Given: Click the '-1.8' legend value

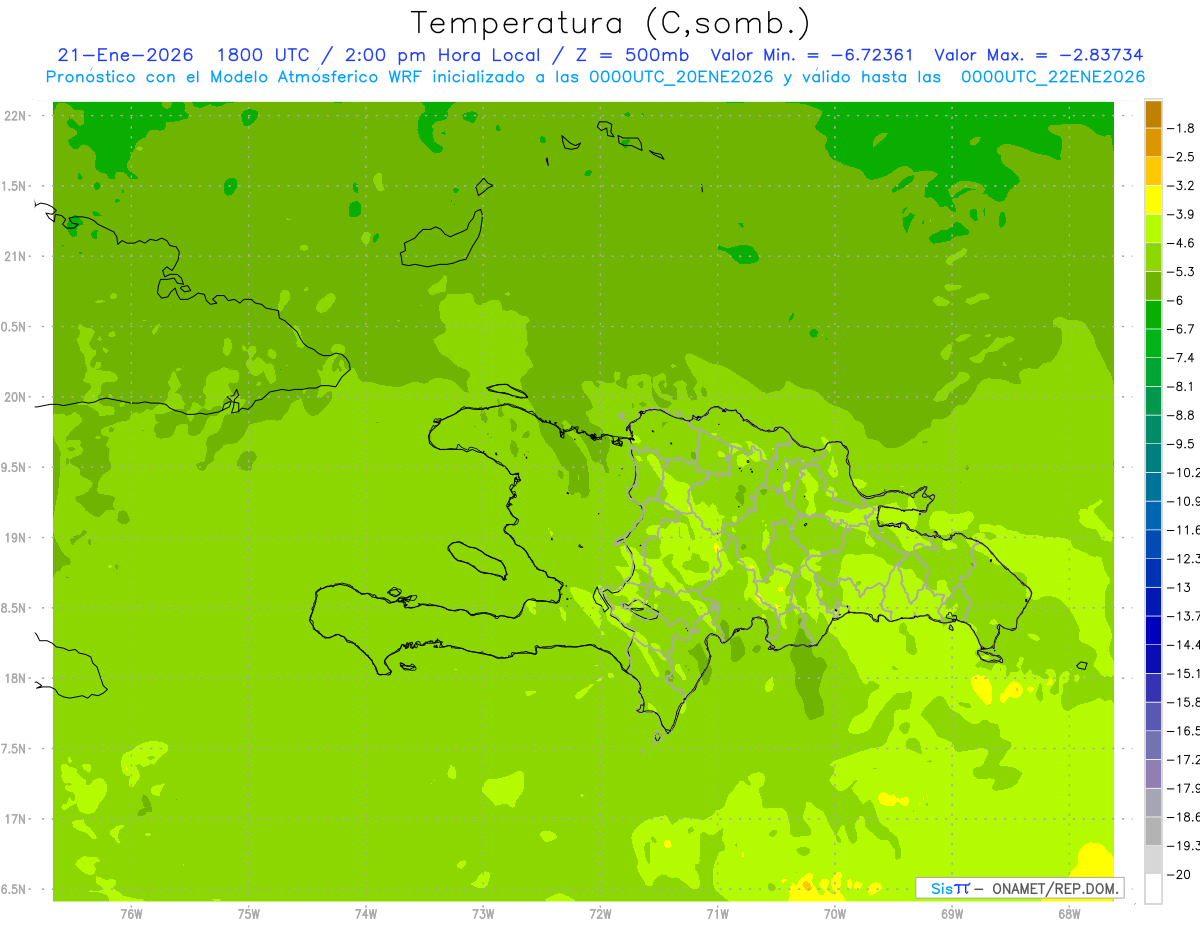Looking at the screenshot, I should coord(1182,128).
